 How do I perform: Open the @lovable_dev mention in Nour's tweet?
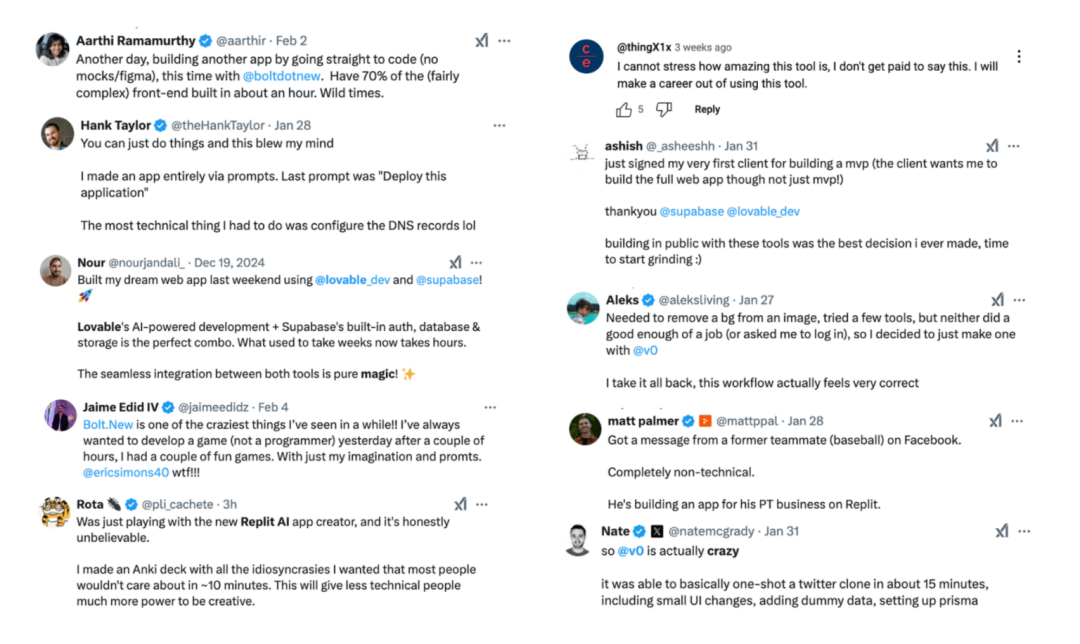click(x=353, y=280)
